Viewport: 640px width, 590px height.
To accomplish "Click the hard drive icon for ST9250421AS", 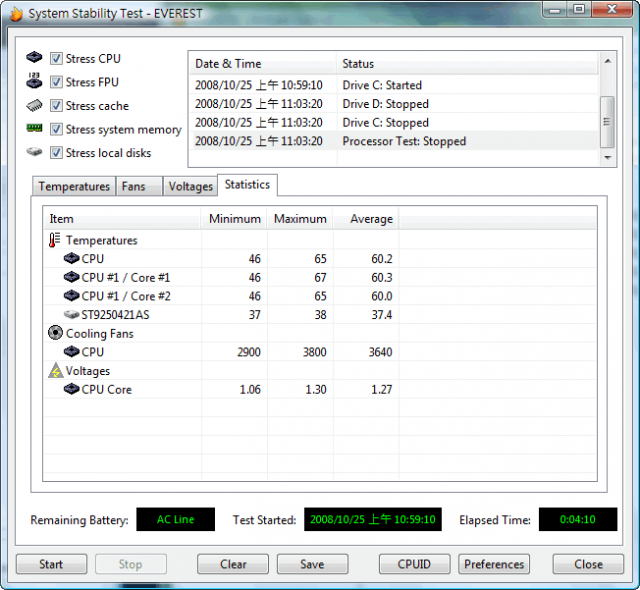I will click(71, 314).
